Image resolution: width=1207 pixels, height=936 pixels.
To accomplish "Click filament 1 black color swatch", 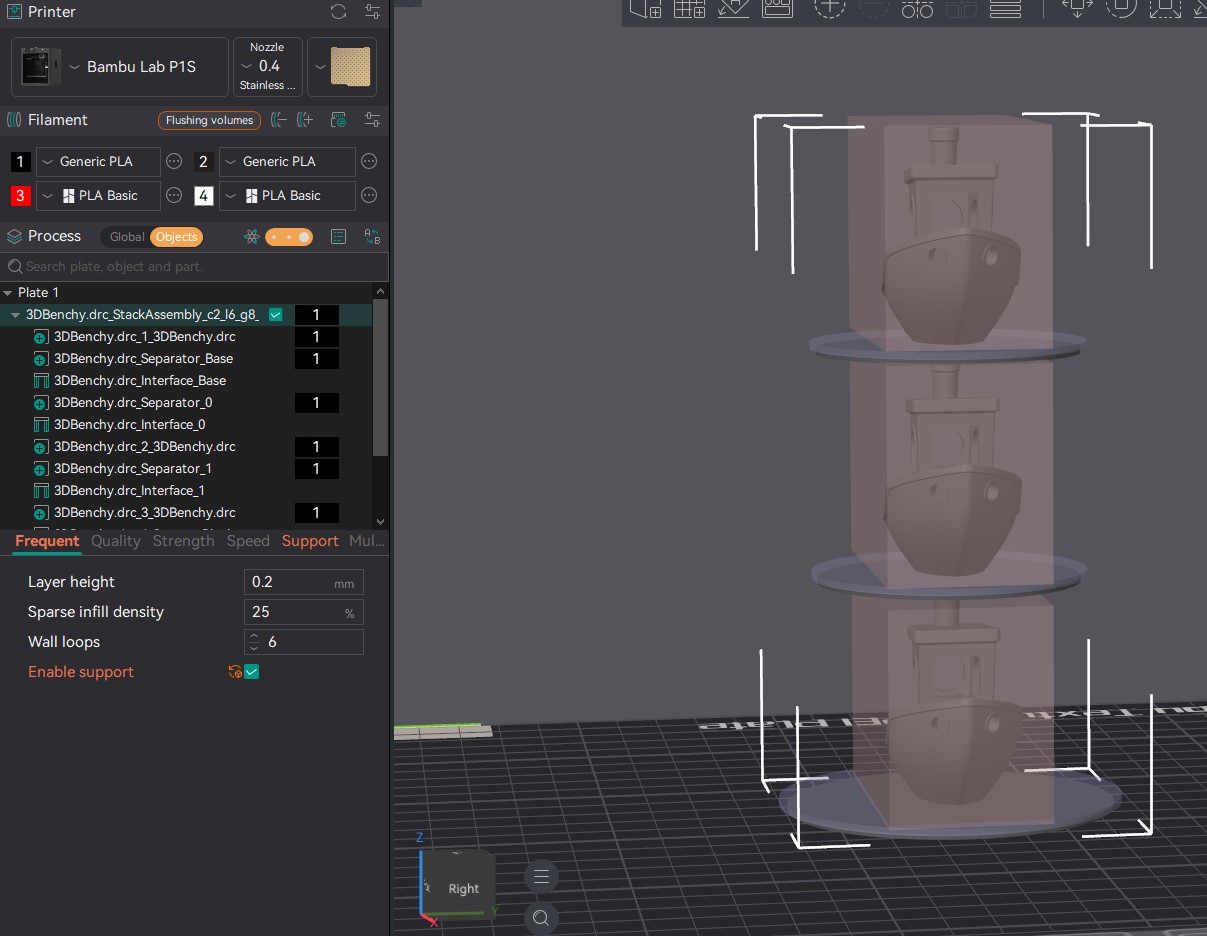I will (21, 161).
